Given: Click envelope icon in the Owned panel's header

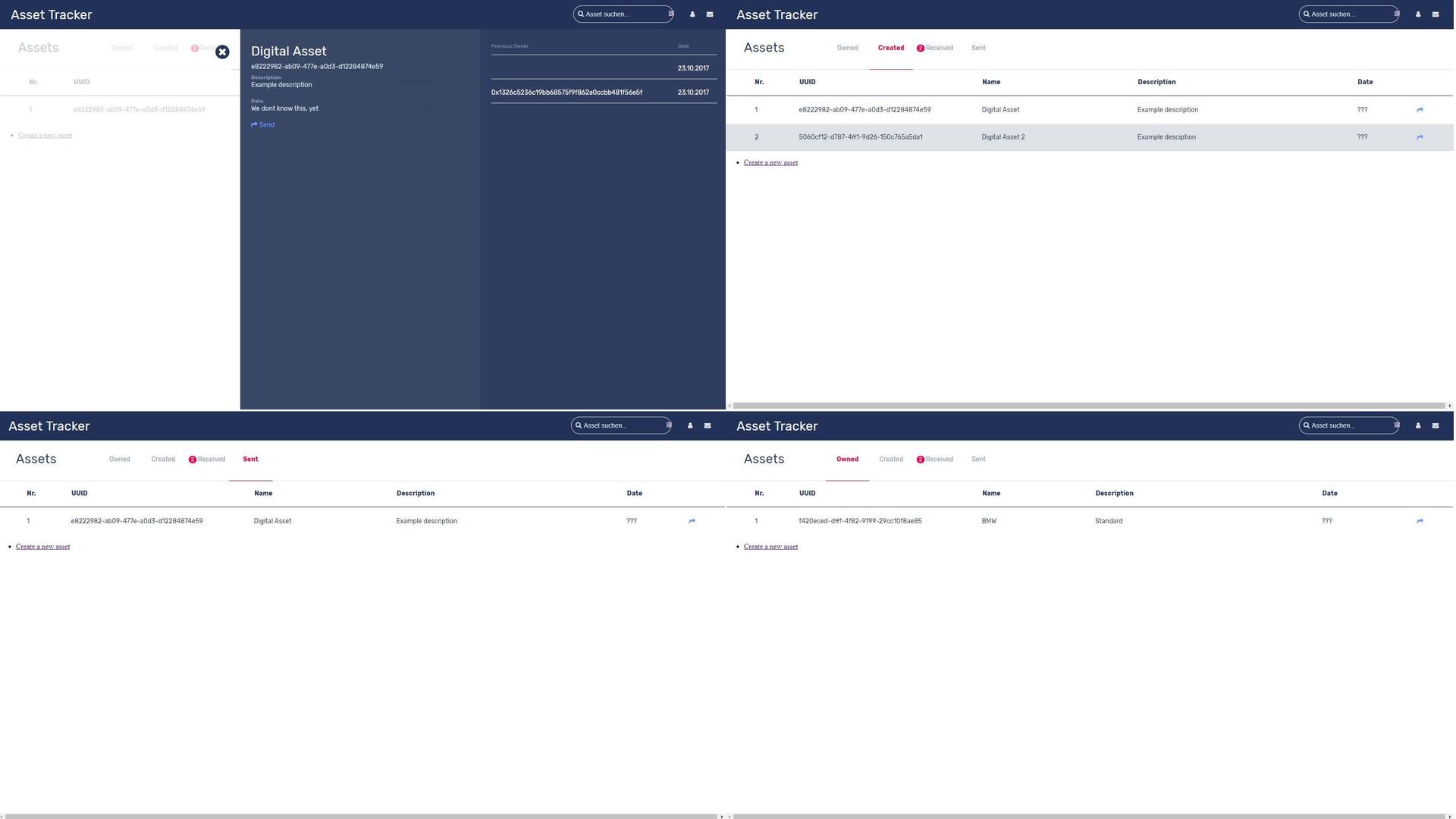Looking at the screenshot, I should coord(1436,426).
